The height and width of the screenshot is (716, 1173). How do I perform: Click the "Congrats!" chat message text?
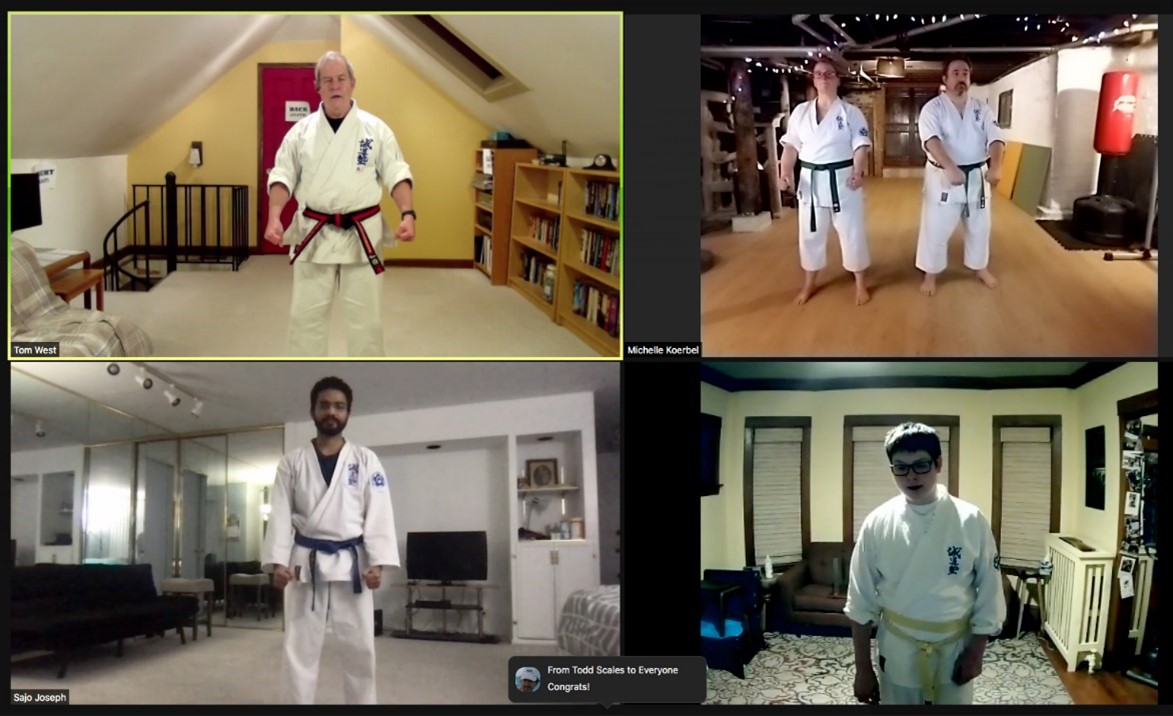(x=568, y=687)
